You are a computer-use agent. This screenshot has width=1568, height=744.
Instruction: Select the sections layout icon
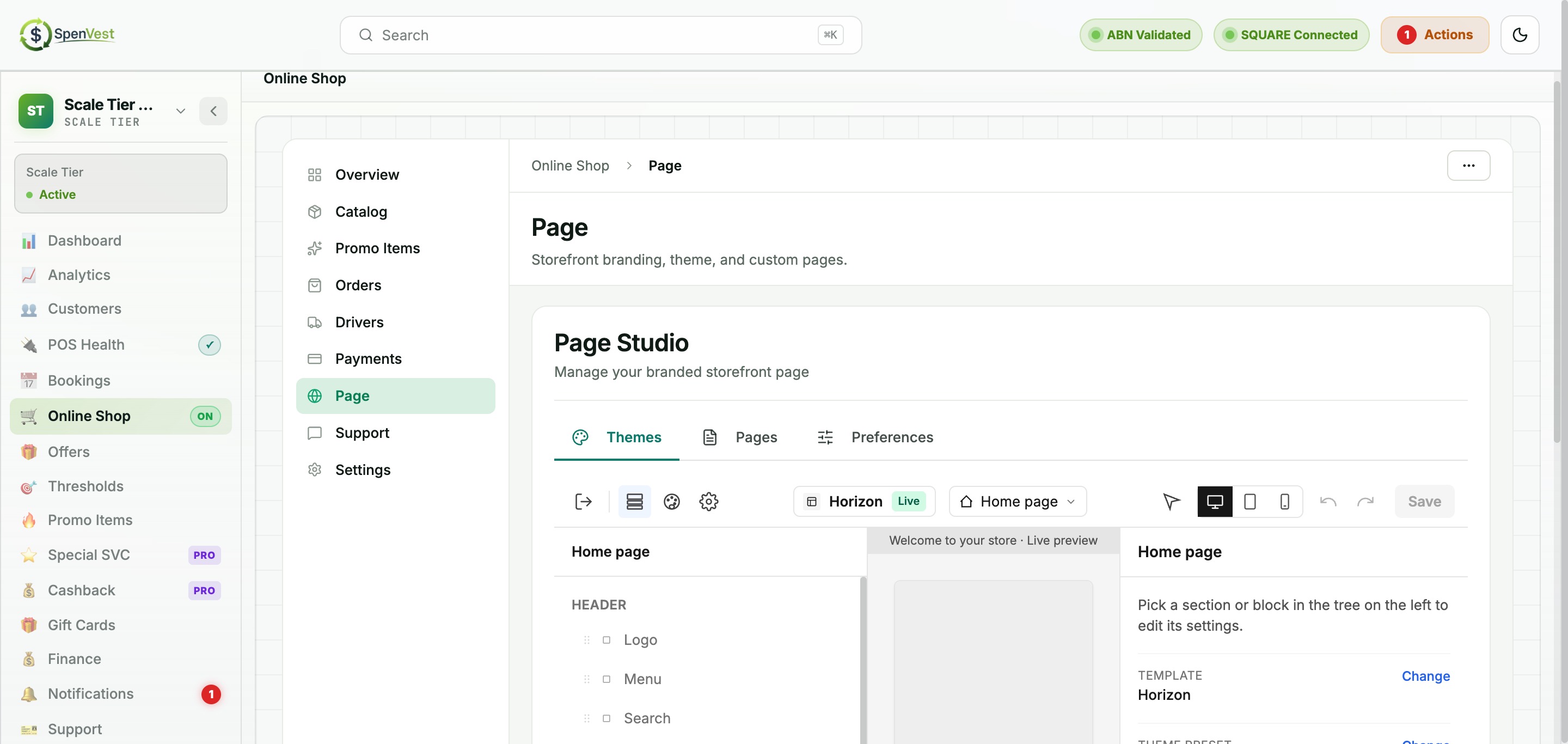(x=634, y=502)
